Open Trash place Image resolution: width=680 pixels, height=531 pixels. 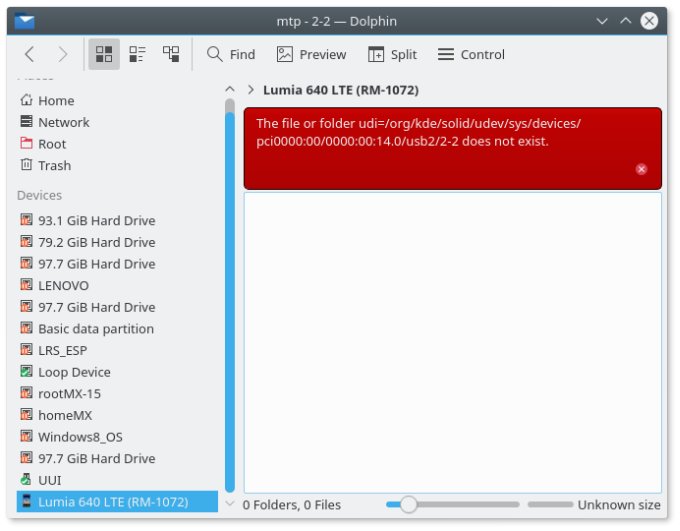pyautogui.click(x=117, y=166)
